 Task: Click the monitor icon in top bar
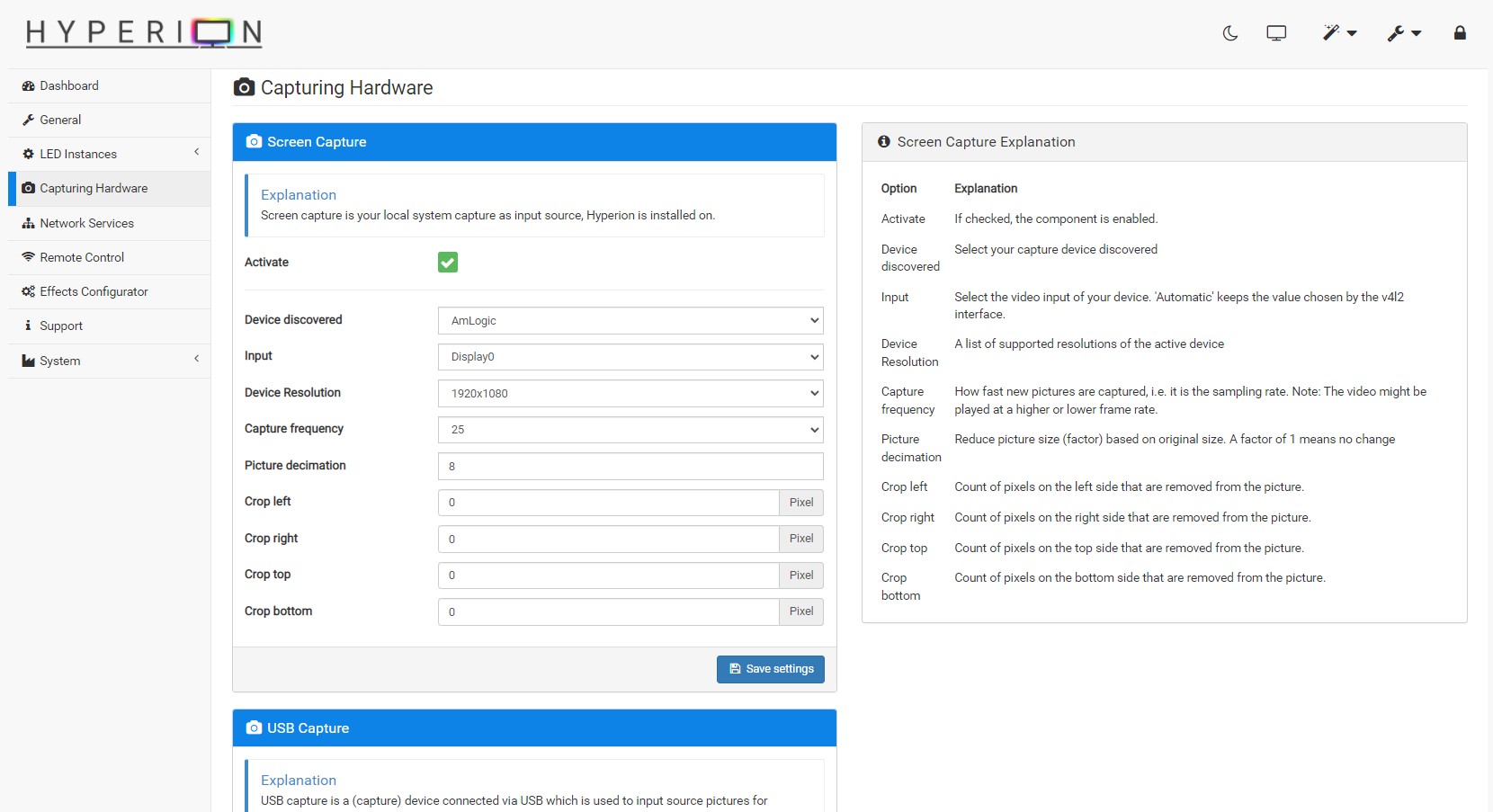pos(1276,33)
